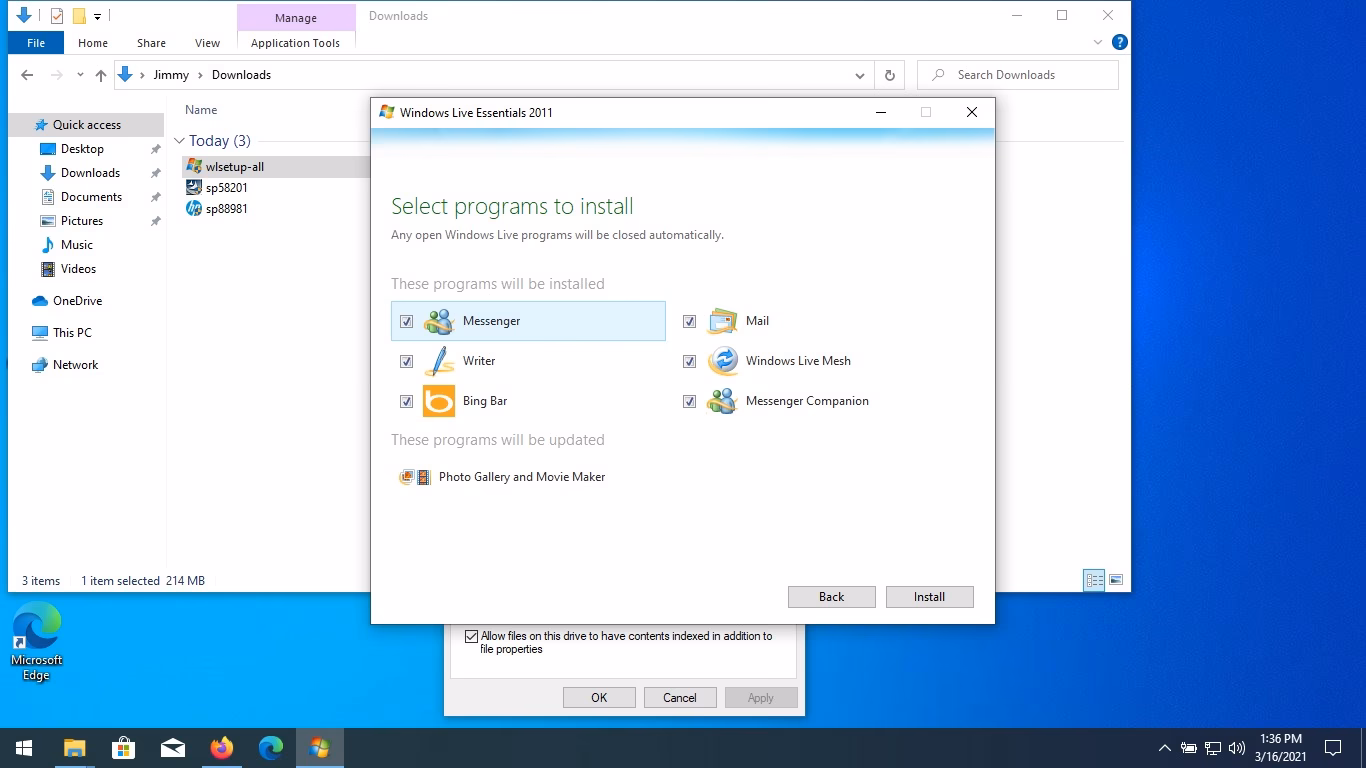The image size is (1366, 768).
Task: Expand the ribbon chevron
Action: [1098, 42]
